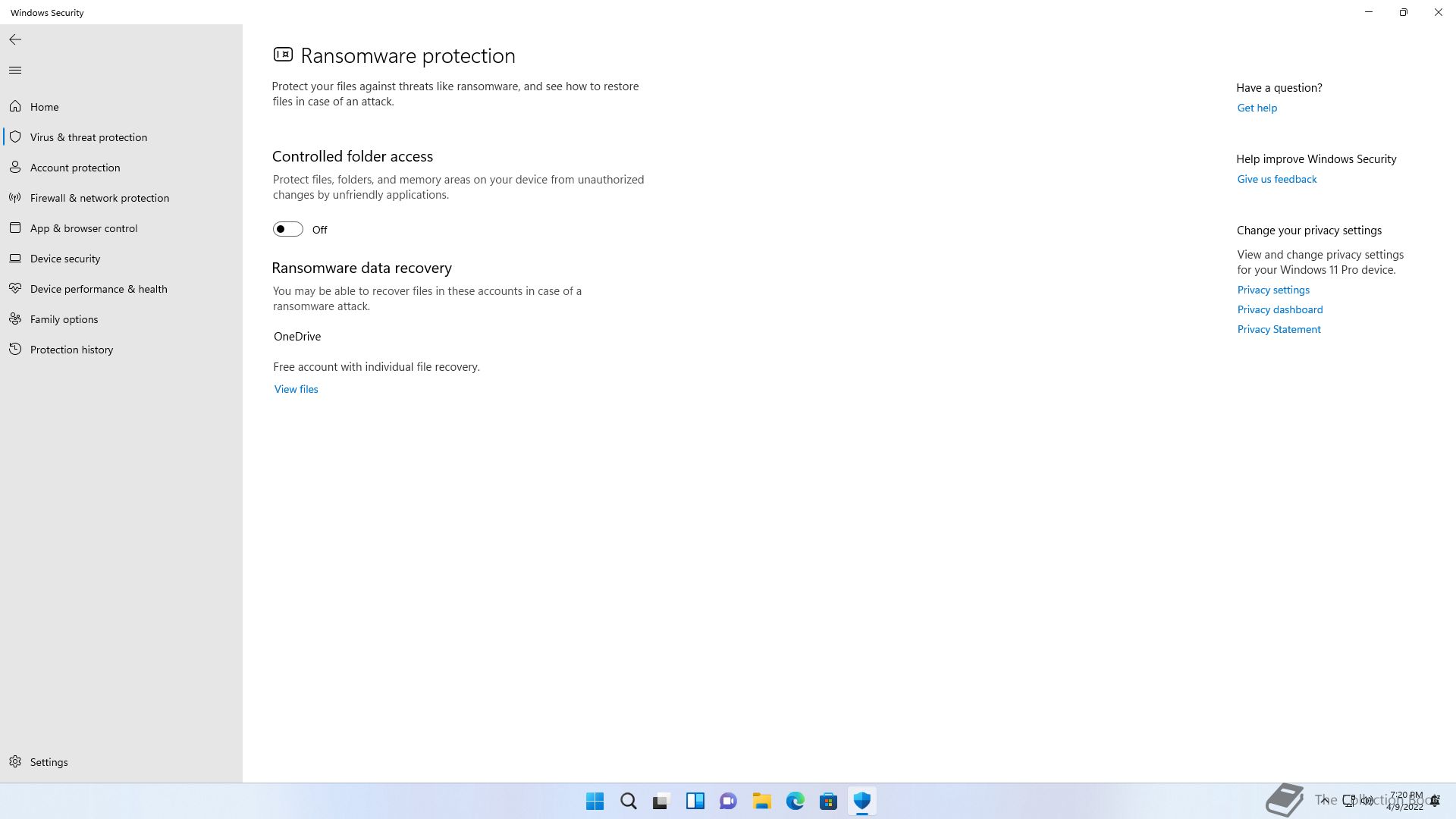Viewport: 1456px width, 819px height.
Task: Click the Family options people icon
Action: 15,318
